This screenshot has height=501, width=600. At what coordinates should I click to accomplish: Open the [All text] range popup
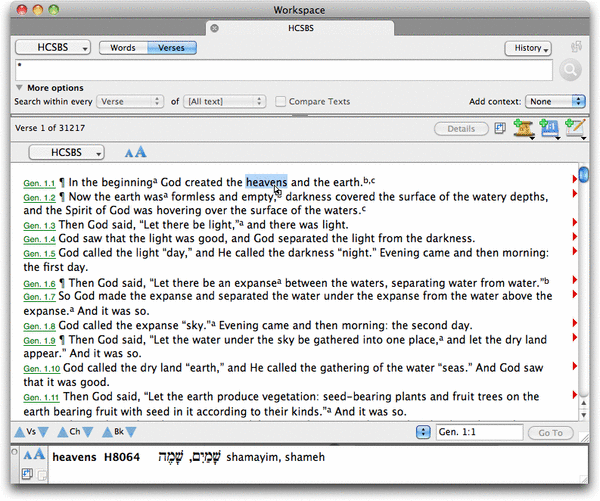point(225,101)
